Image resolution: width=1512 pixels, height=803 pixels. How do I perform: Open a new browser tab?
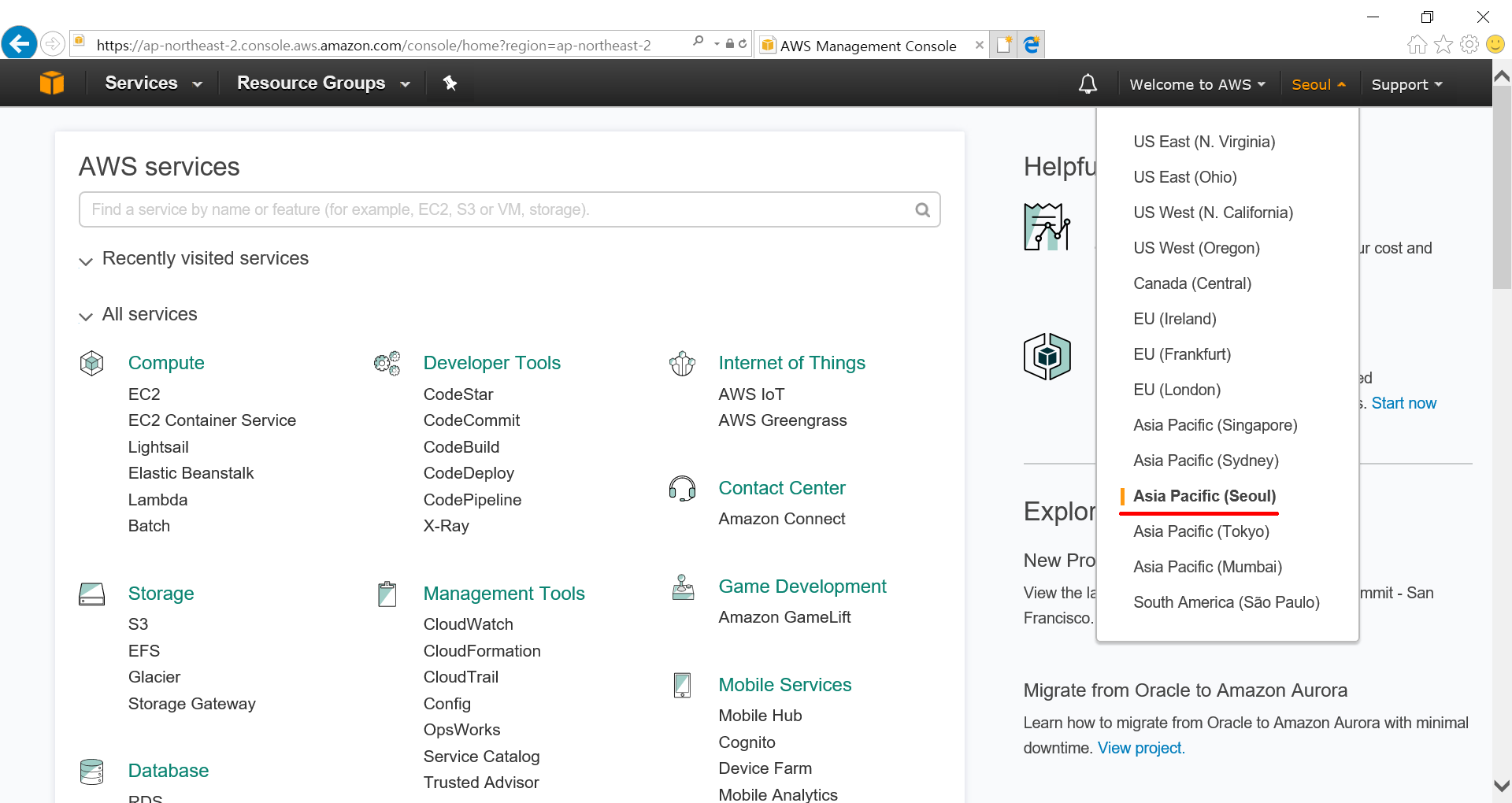point(1004,45)
